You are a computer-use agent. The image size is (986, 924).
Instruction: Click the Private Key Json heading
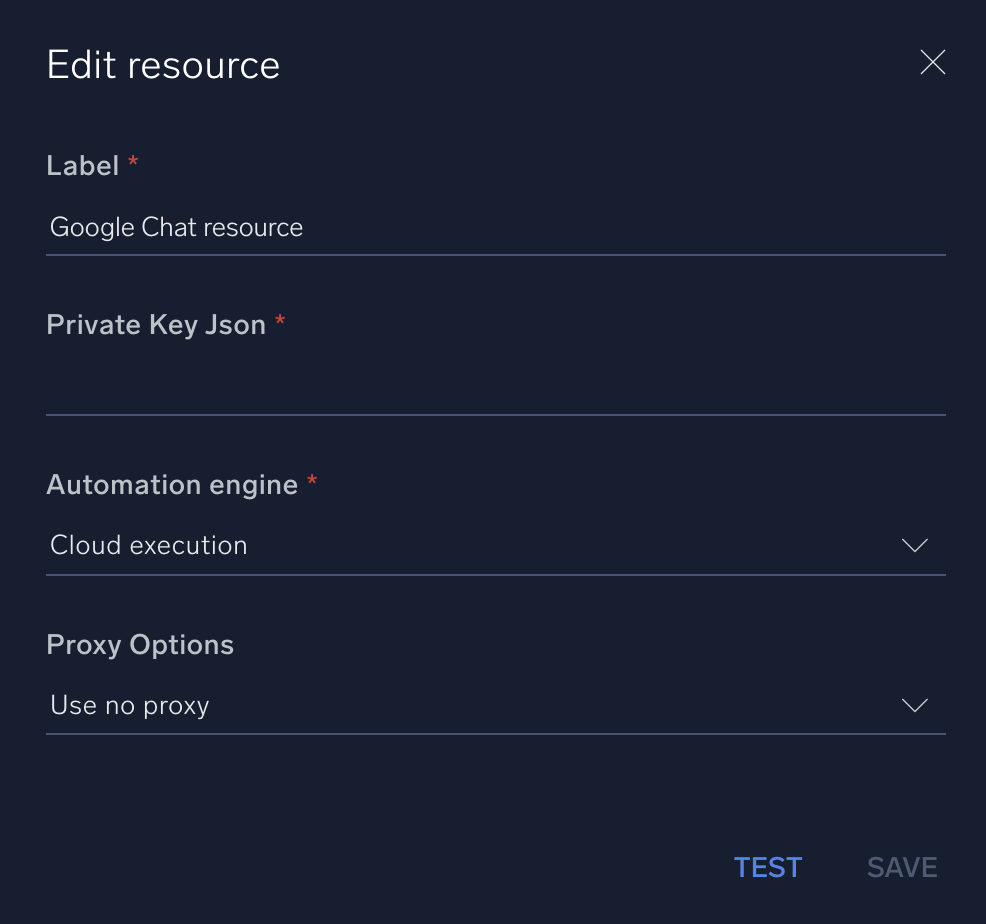click(x=155, y=324)
